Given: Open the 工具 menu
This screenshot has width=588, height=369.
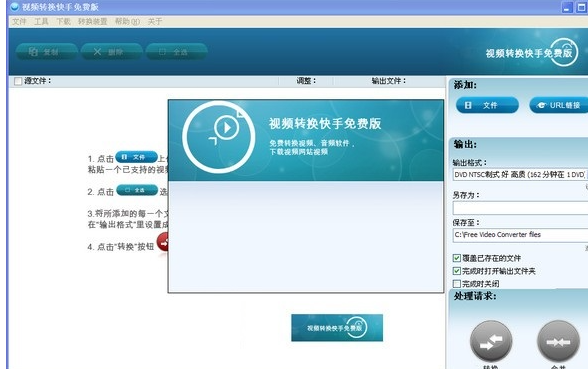Looking at the screenshot, I should 41,21.
